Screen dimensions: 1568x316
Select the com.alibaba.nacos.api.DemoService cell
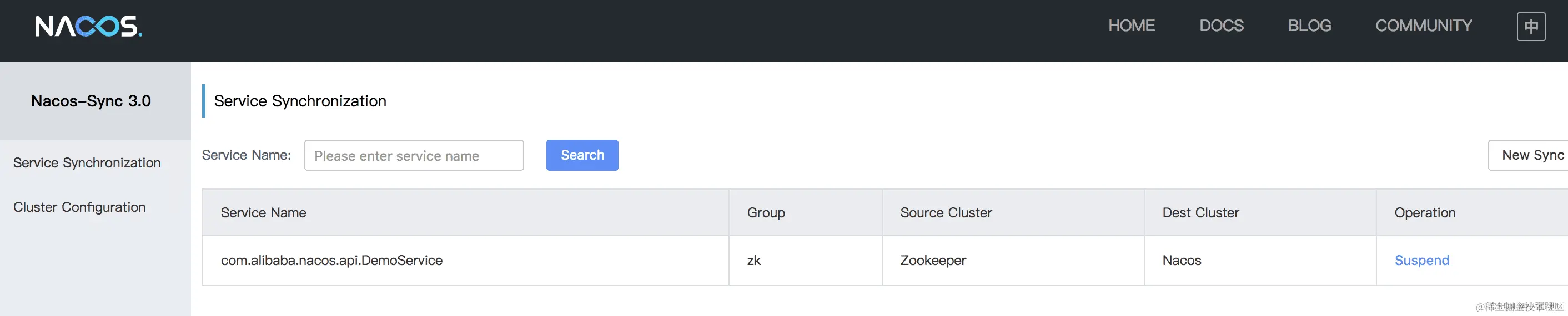tap(331, 260)
